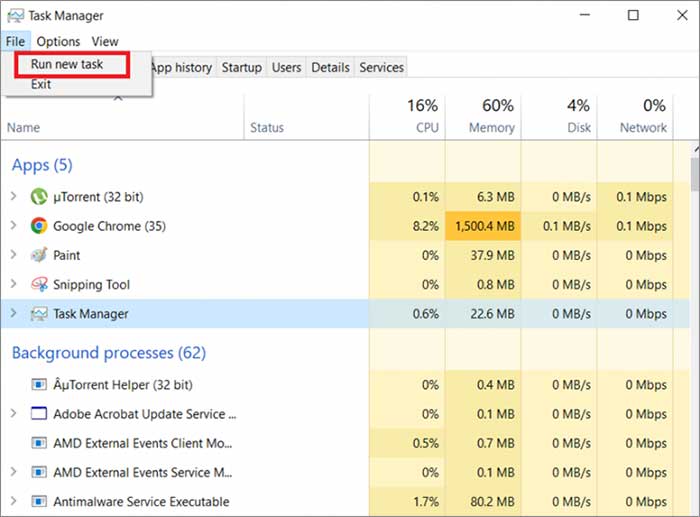Click the µTorrent Helper process icon
This screenshot has width=700, height=517.
click(39, 384)
